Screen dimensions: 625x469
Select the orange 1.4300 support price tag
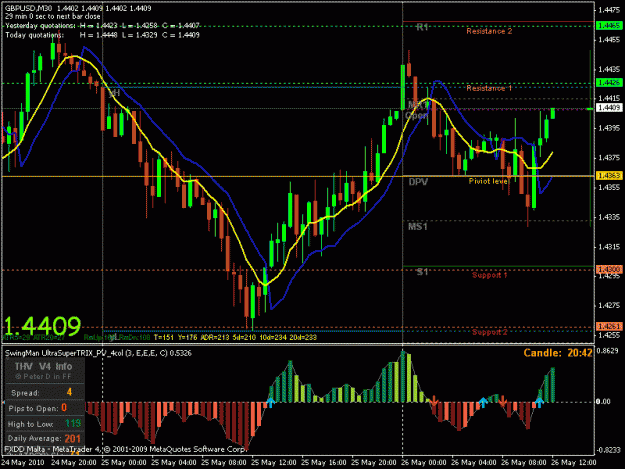coord(609,270)
